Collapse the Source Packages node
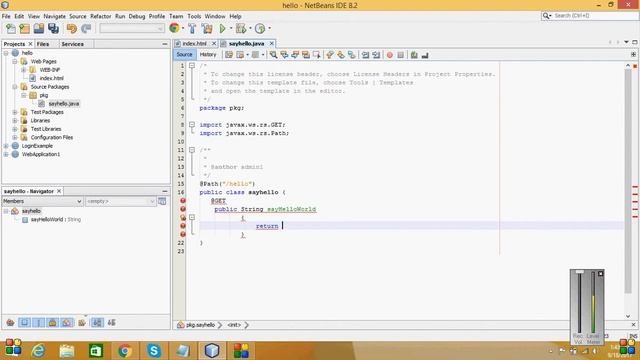Screen dimensions: 640x360 tap(15, 87)
